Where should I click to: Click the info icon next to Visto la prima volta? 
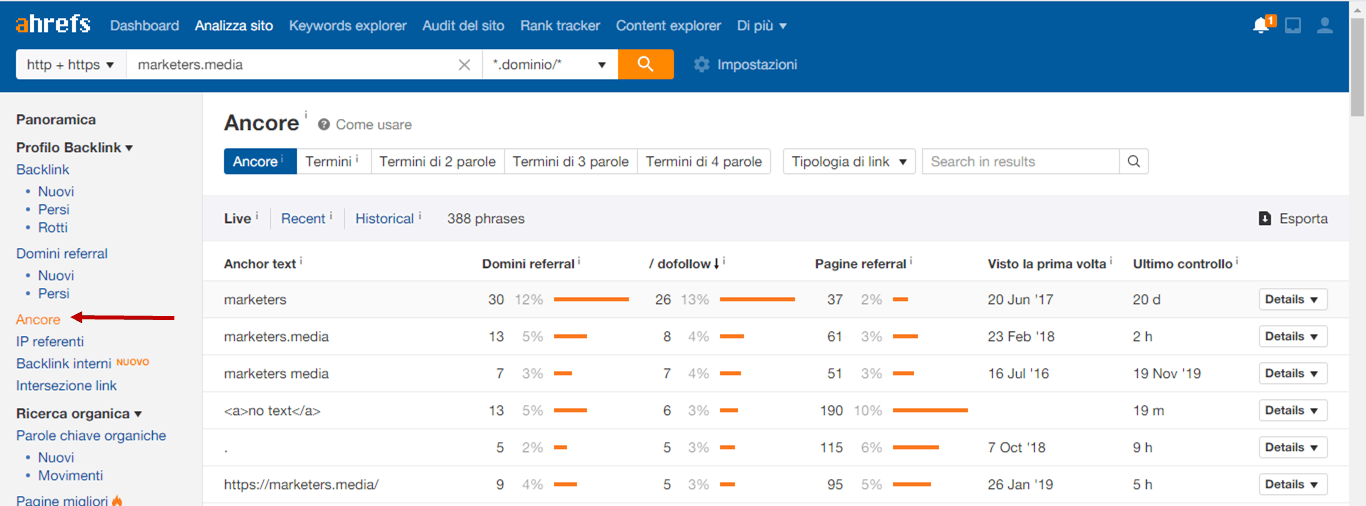pyautogui.click(x=1111, y=261)
